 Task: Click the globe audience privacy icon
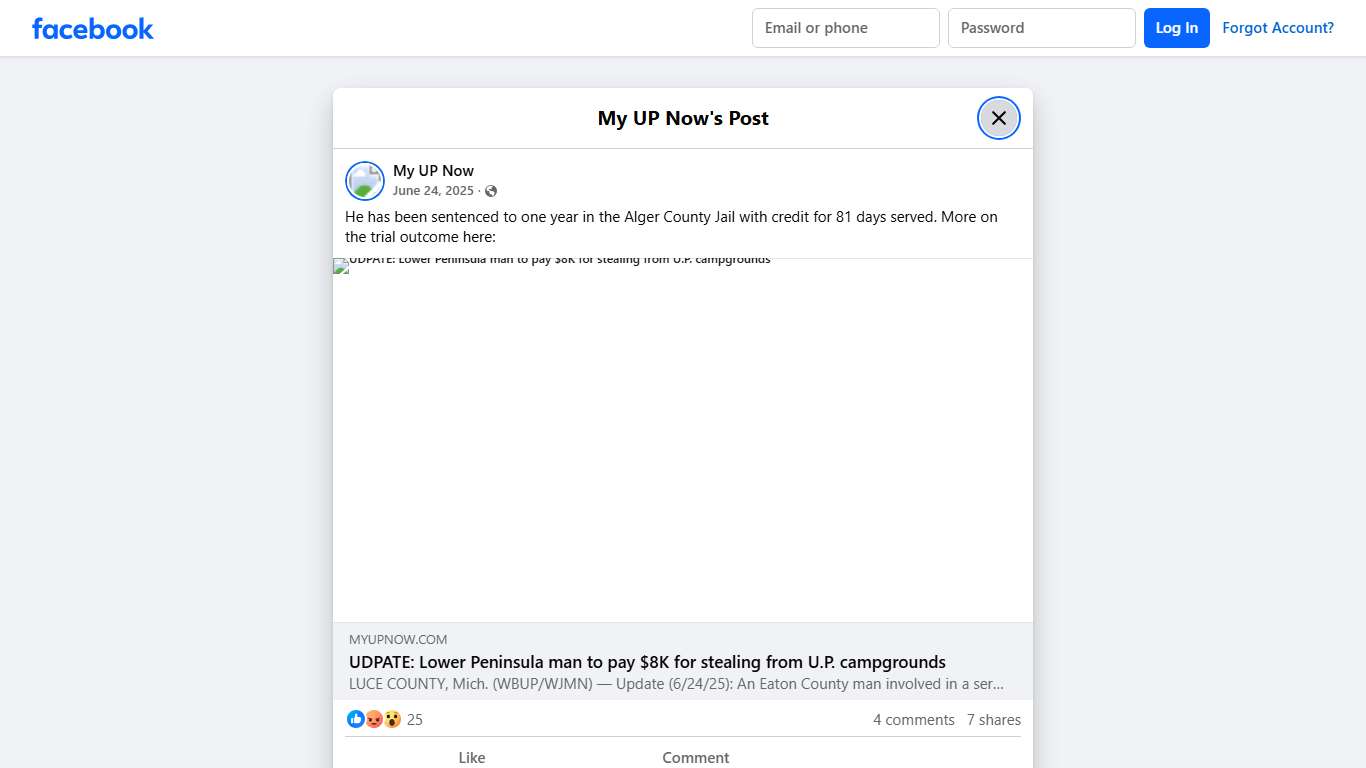click(491, 190)
